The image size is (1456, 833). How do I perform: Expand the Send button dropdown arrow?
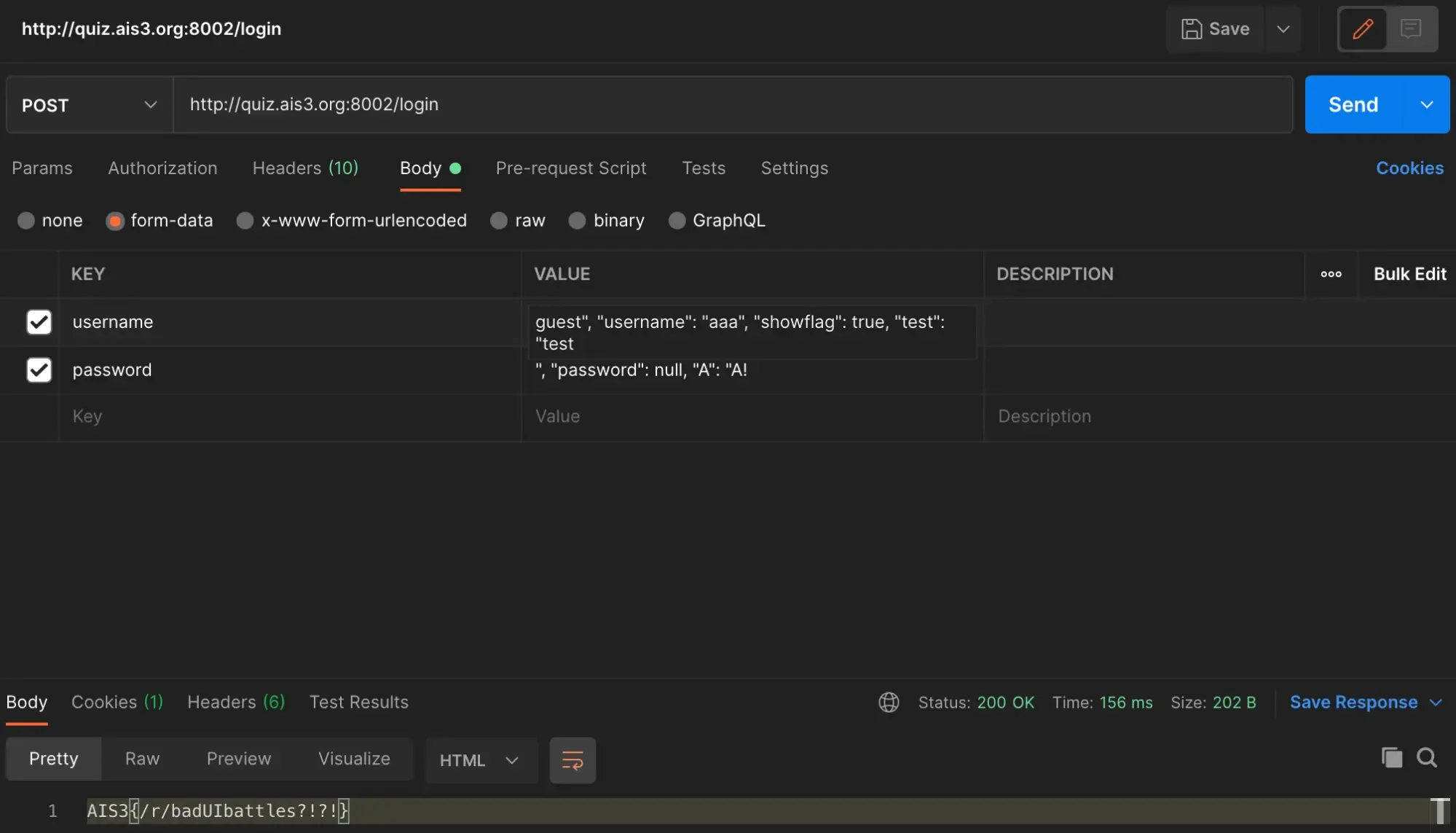(1426, 105)
